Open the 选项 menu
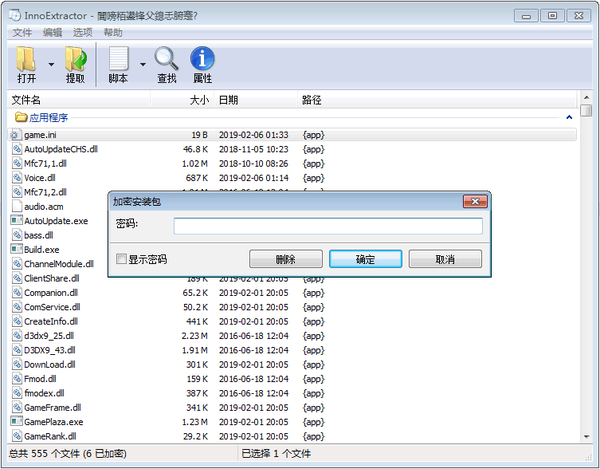The width and height of the screenshot is (600, 469). tap(83, 33)
